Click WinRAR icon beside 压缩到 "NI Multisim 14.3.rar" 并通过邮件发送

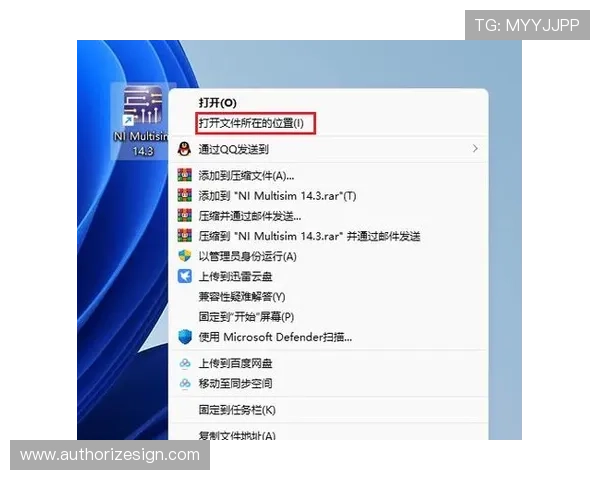click(184, 235)
